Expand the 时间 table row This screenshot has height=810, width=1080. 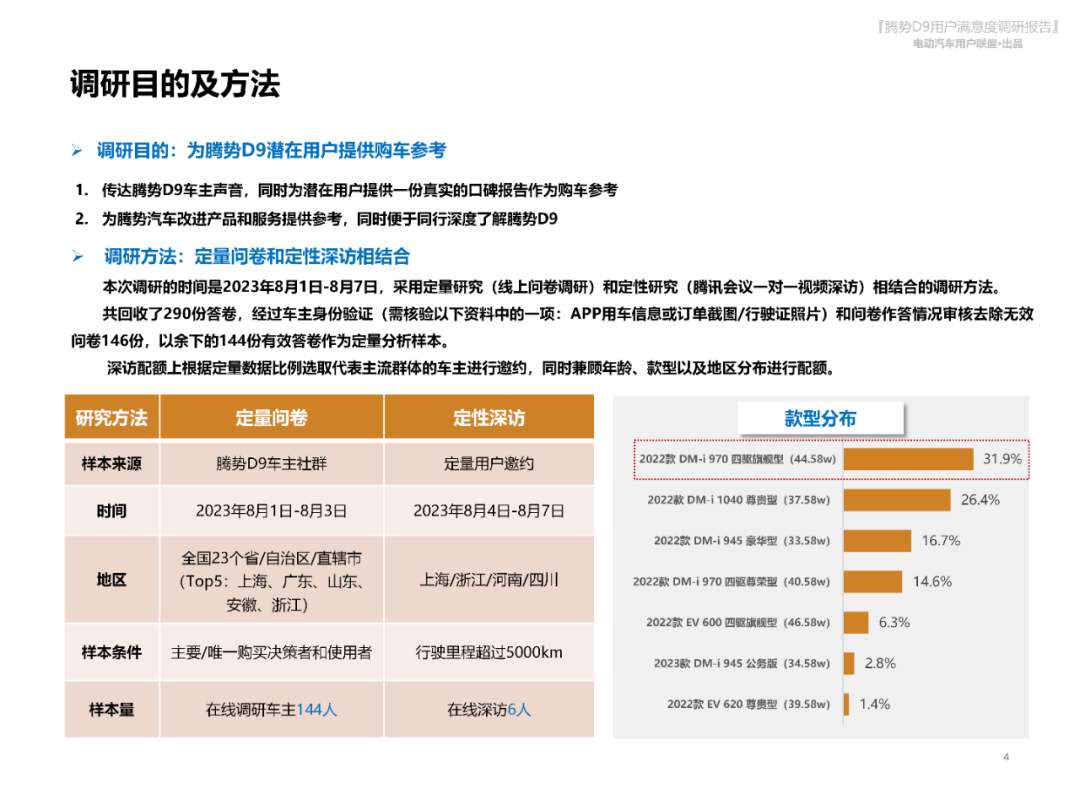pyautogui.click(x=111, y=510)
